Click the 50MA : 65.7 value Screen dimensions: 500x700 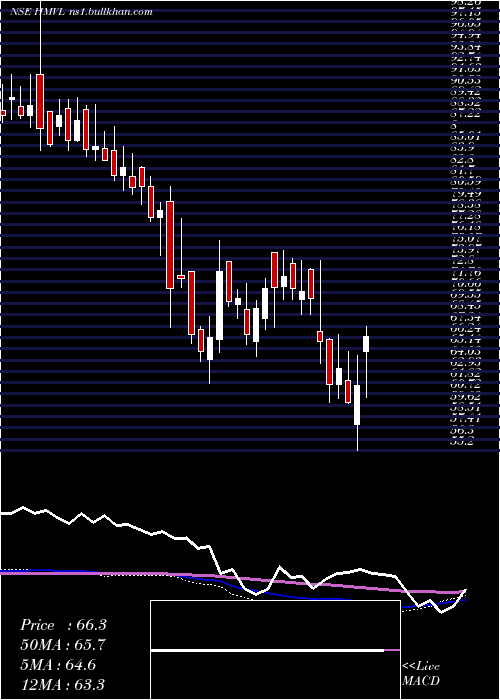63,645
